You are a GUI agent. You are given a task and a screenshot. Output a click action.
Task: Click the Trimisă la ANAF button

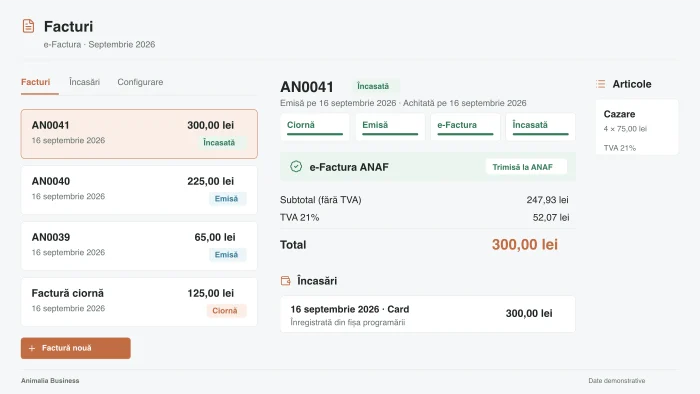(x=526, y=167)
